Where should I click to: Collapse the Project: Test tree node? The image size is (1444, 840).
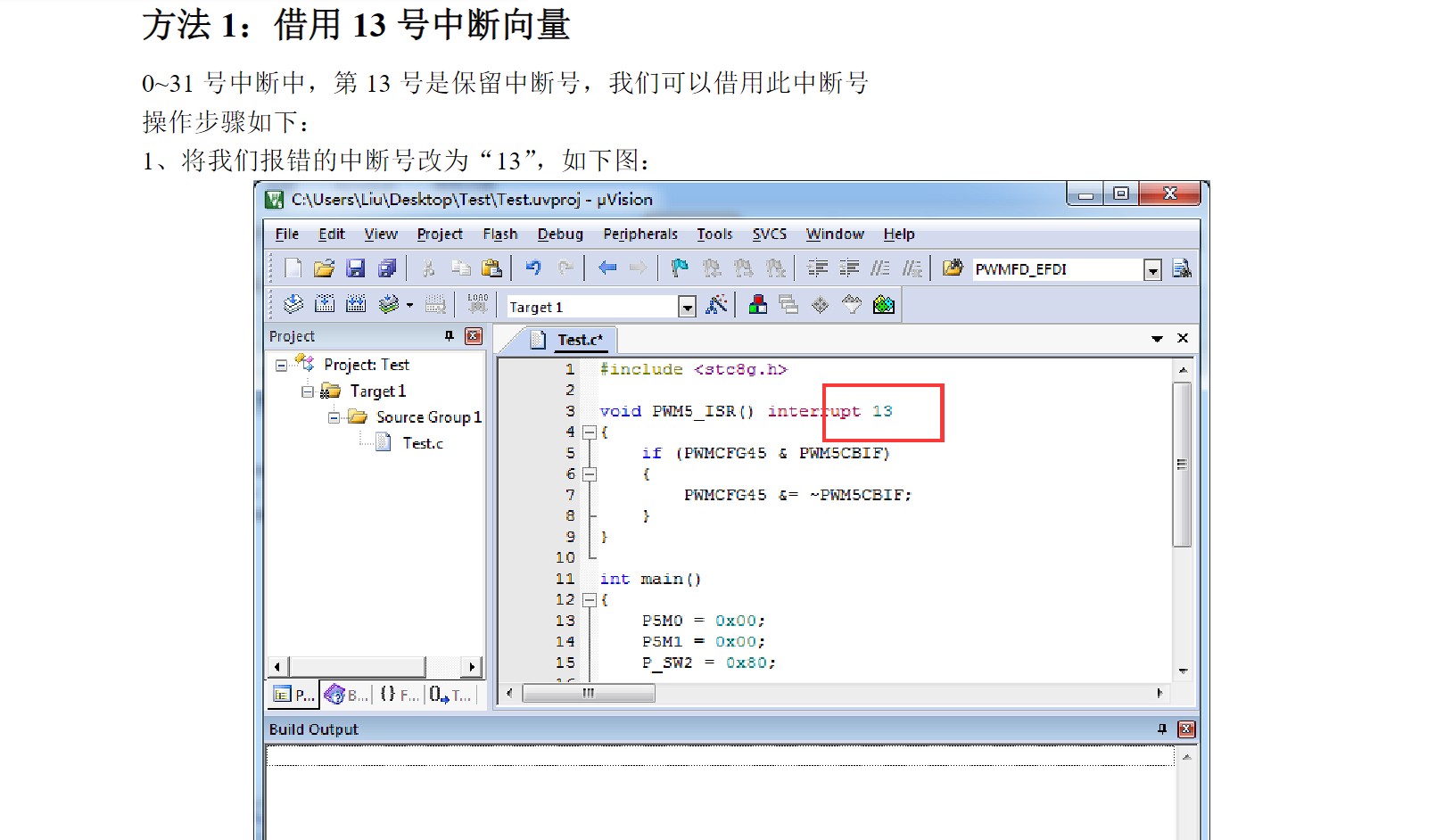point(281,365)
